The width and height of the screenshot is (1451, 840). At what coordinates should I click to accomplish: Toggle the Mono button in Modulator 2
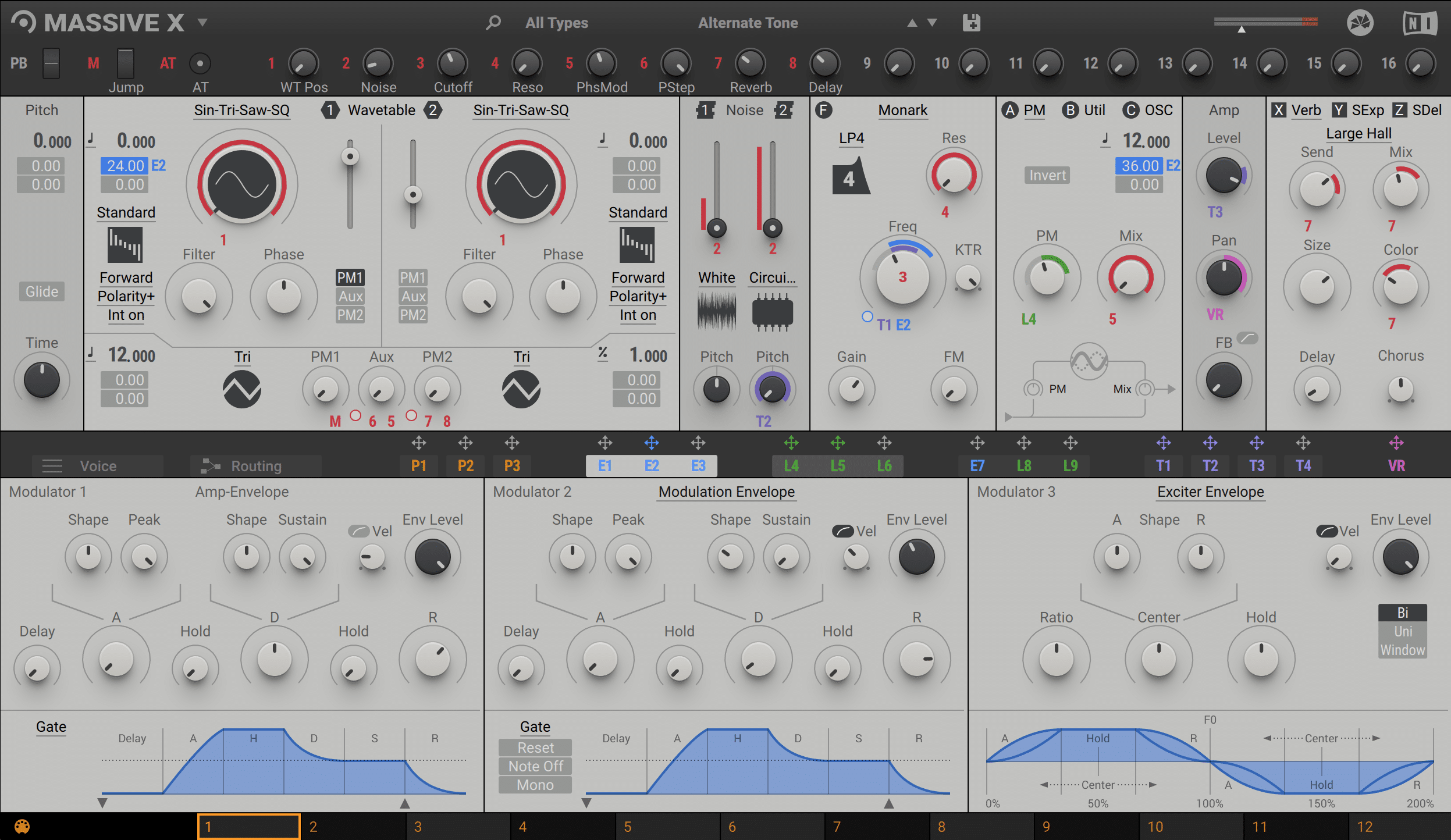[x=535, y=785]
